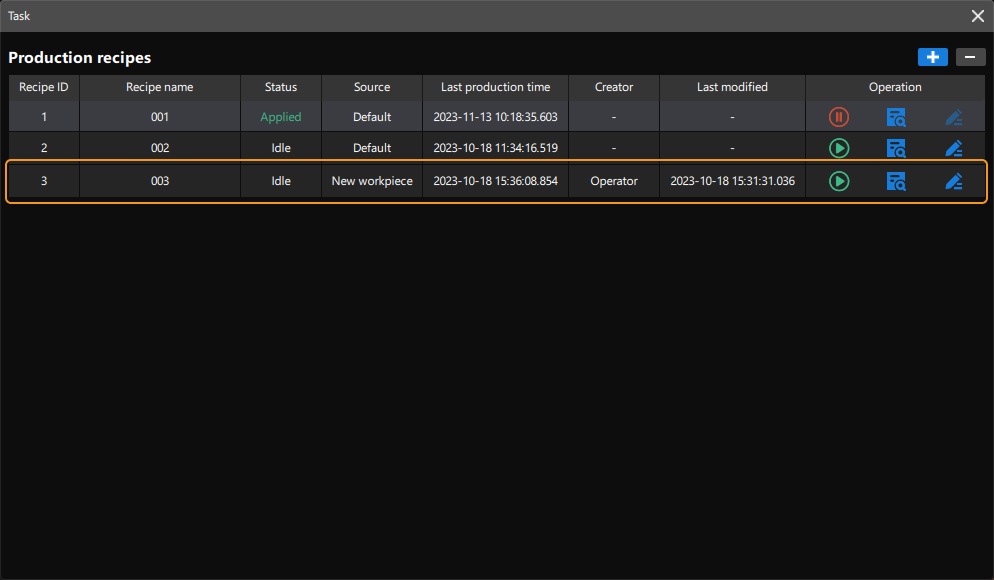Click the Recipe name column header
The height and width of the screenshot is (580, 994).
(160, 87)
